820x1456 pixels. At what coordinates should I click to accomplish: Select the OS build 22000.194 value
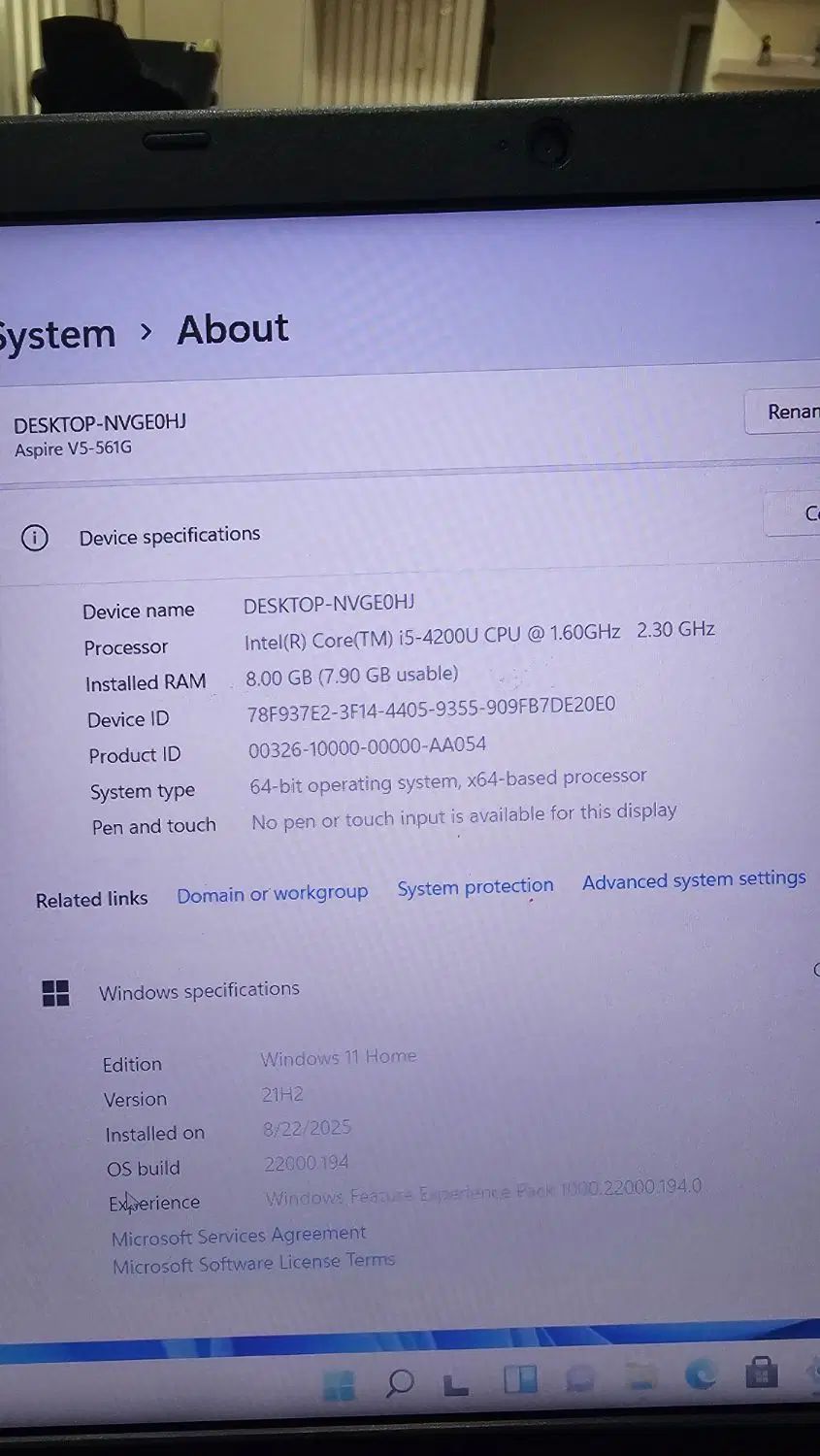[306, 1162]
